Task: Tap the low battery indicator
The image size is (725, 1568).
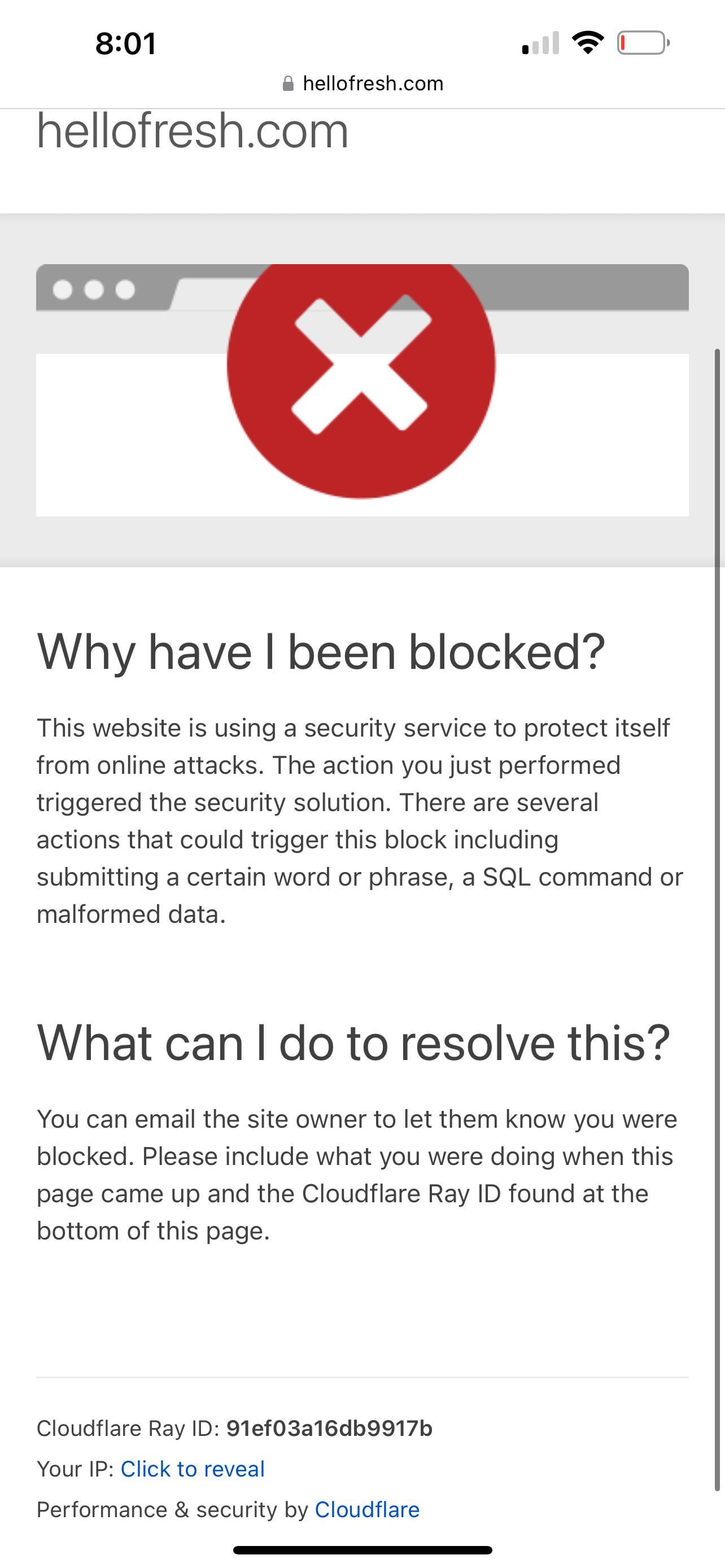Action: click(643, 42)
